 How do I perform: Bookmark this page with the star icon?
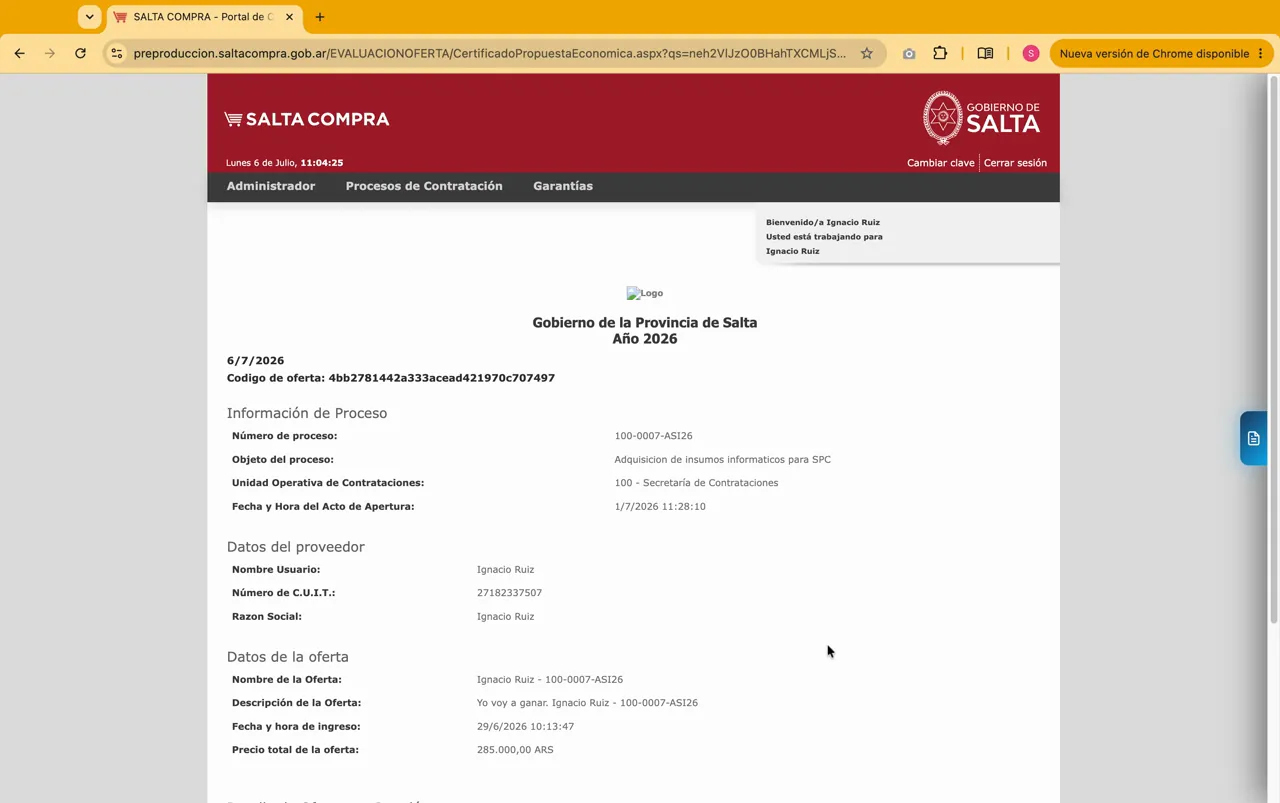point(867,53)
